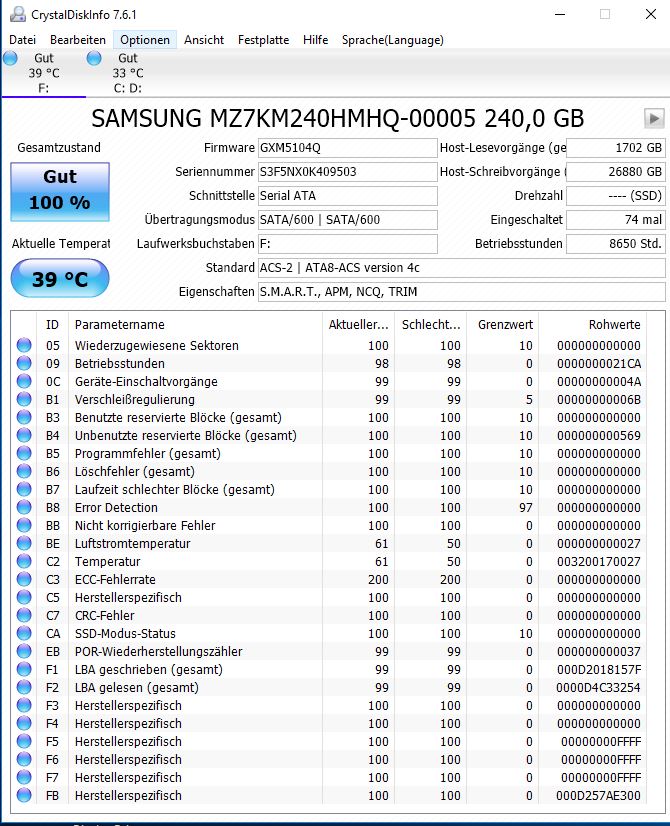Click the Betriebsstunden value 8650 Std.
Screen dimensions: 670x826
point(616,244)
